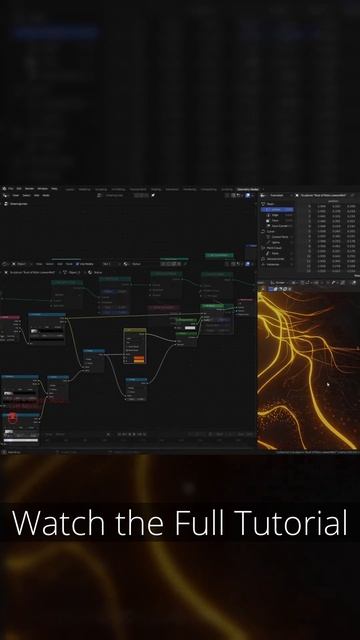Click the Play button in timeline

(134, 434)
